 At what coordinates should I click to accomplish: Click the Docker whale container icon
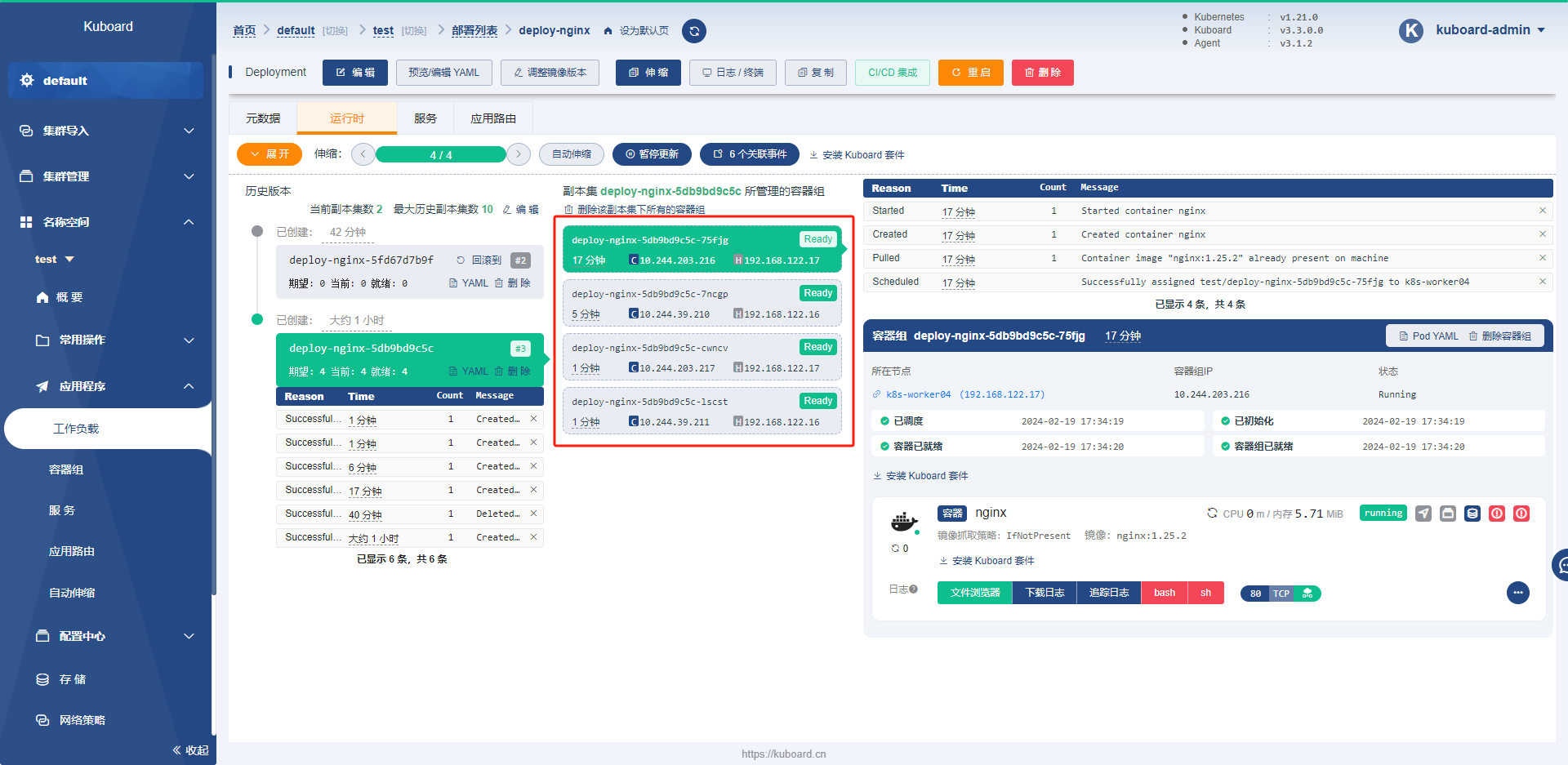(x=904, y=521)
